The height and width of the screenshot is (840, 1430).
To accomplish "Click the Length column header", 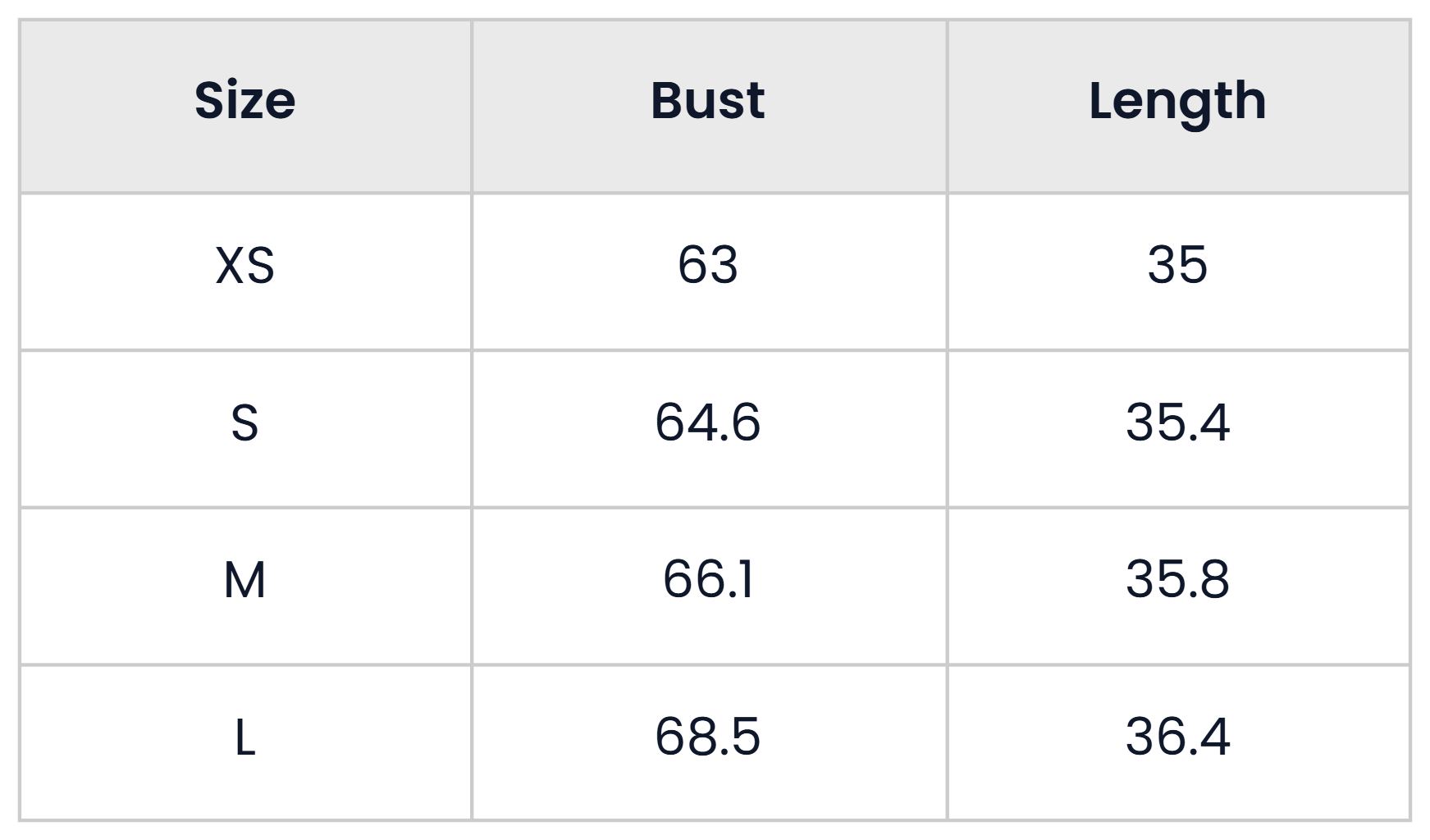I will [1178, 107].
